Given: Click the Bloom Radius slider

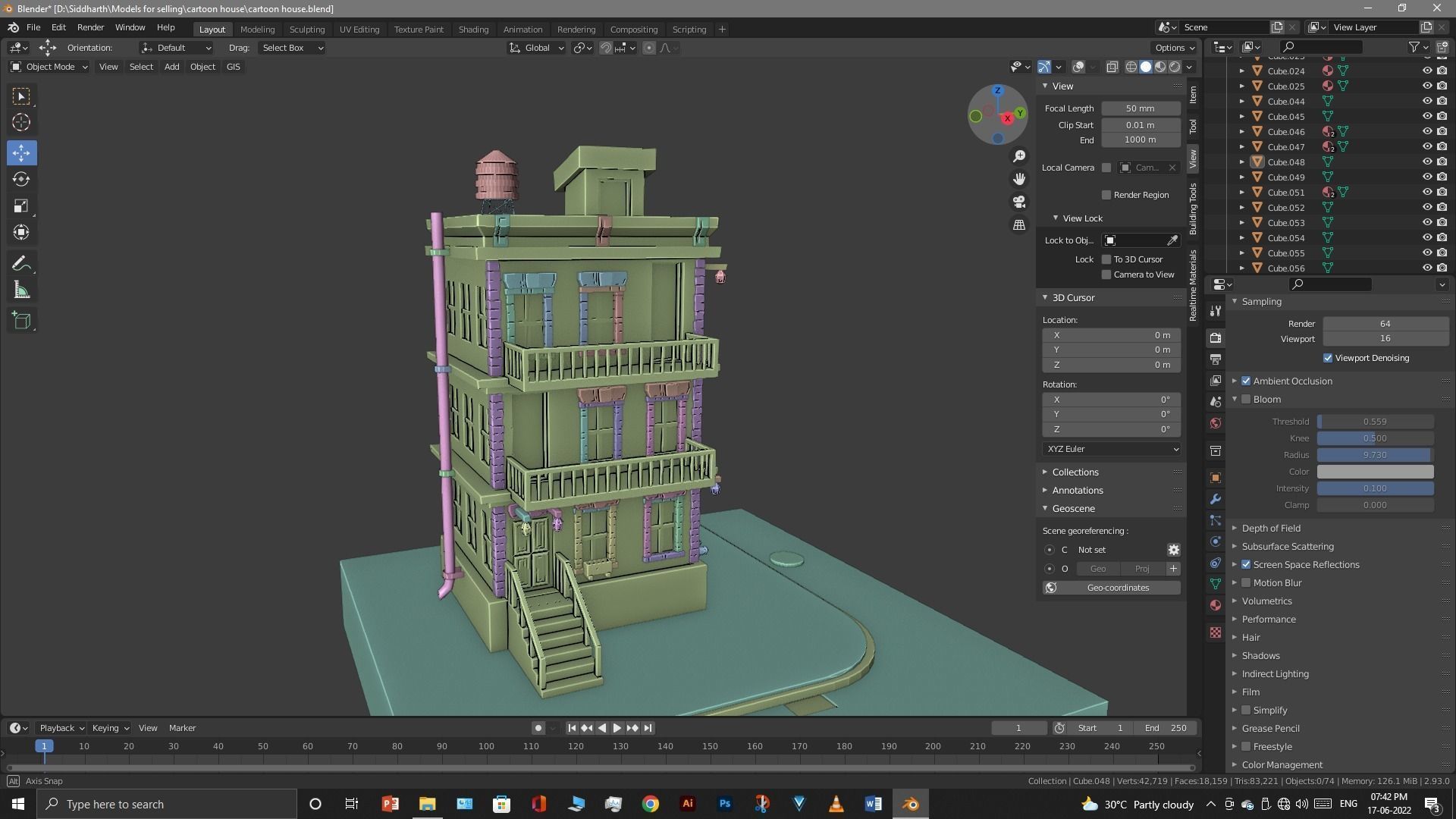Looking at the screenshot, I should (1375, 455).
